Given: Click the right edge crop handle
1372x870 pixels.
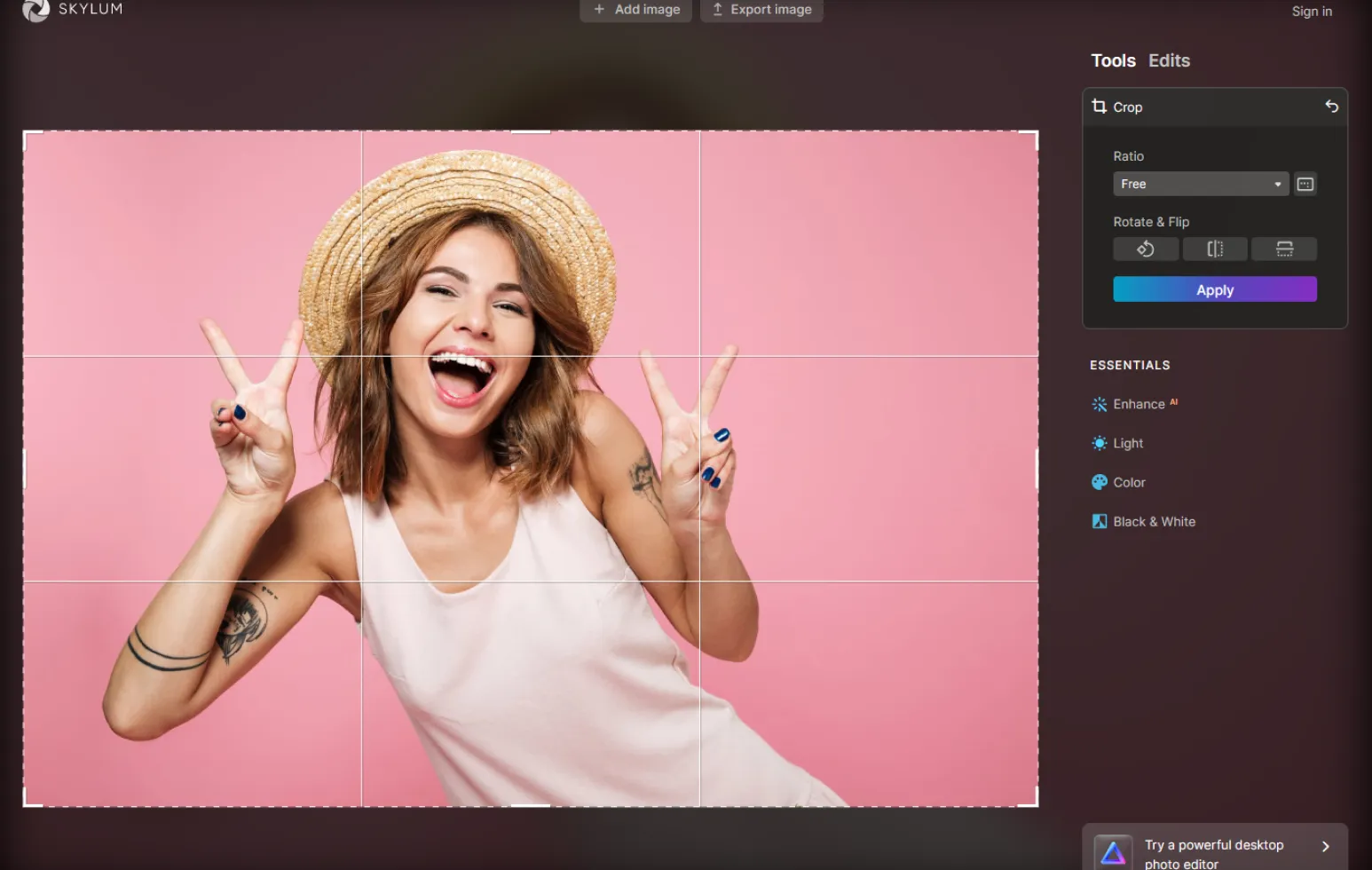Looking at the screenshot, I should coord(1037,469).
